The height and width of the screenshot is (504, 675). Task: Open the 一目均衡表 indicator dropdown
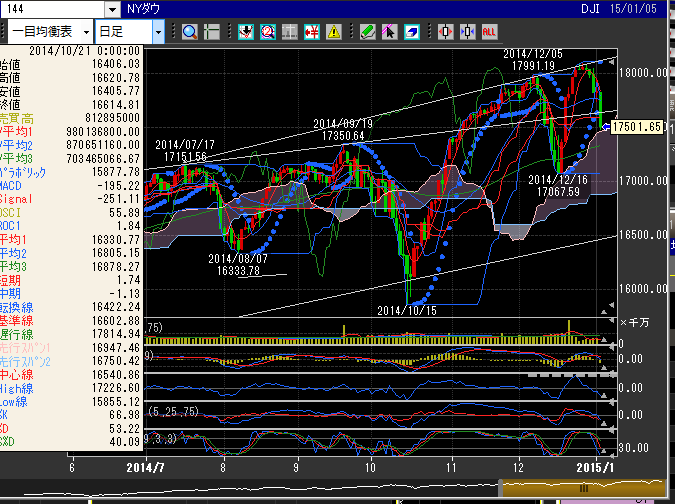coord(84,32)
